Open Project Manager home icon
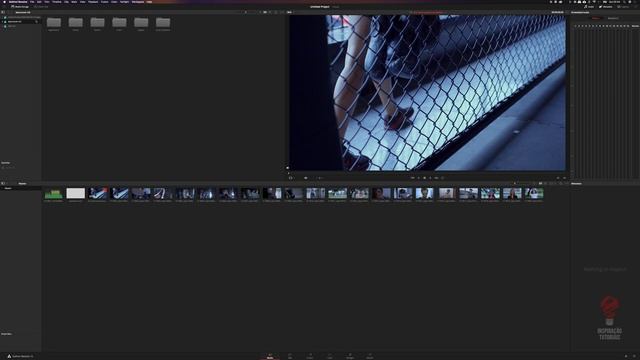 (626, 356)
